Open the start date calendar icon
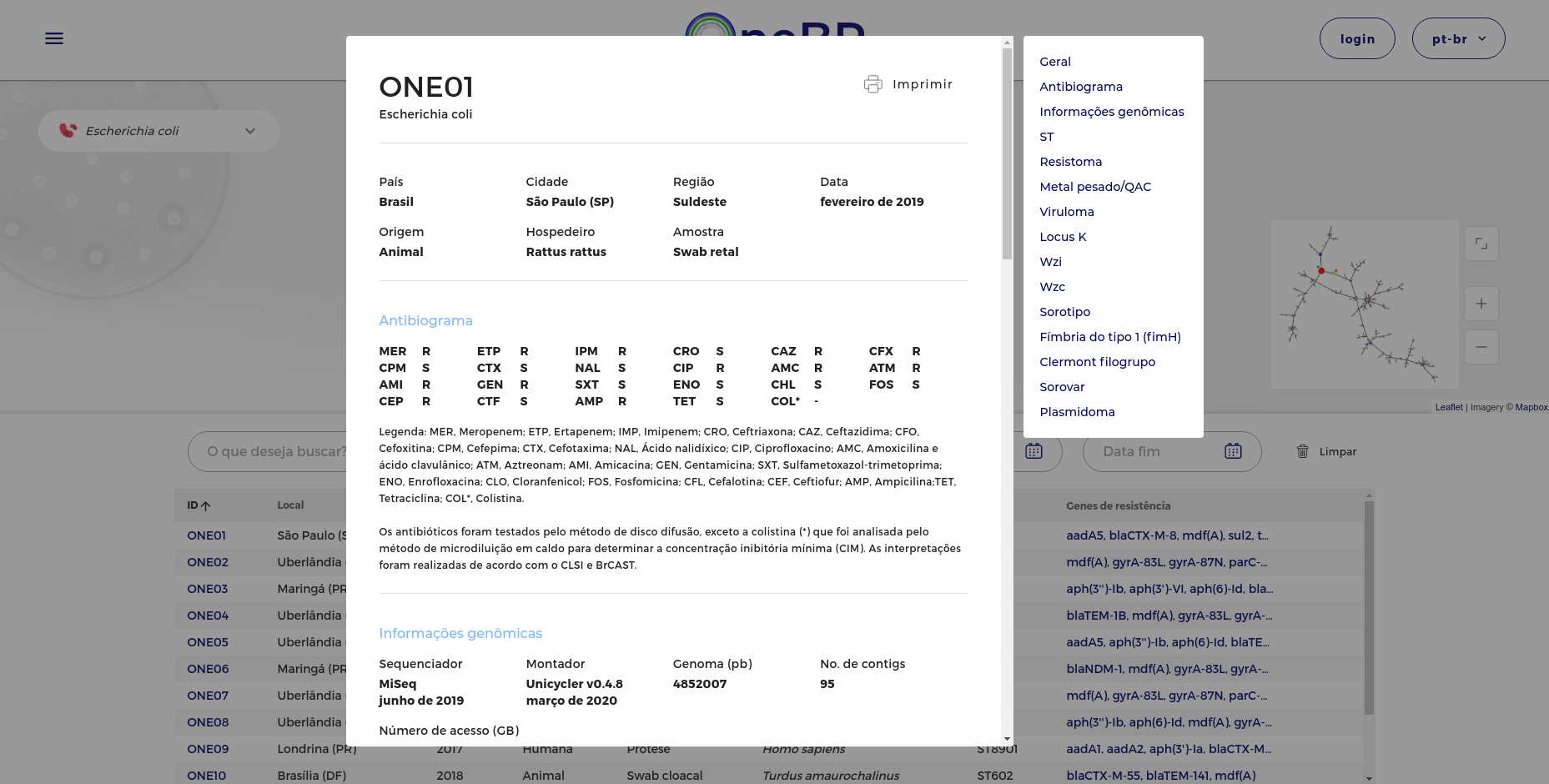1549x784 pixels. 1034,451
